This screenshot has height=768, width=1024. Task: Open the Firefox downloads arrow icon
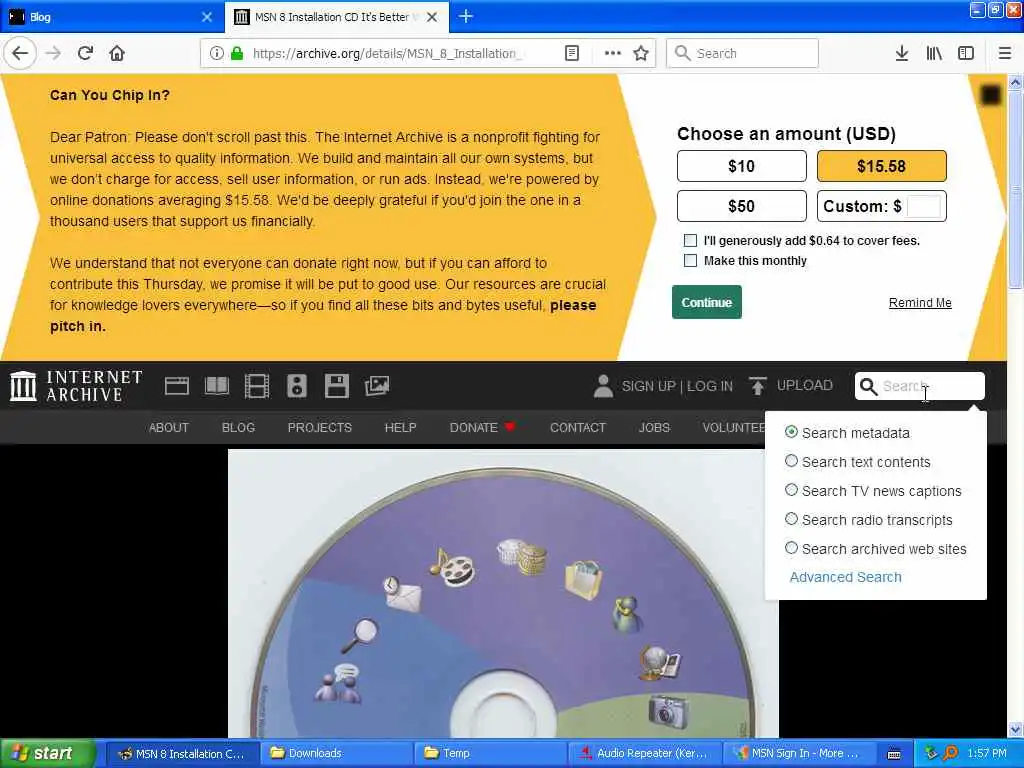click(x=902, y=54)
